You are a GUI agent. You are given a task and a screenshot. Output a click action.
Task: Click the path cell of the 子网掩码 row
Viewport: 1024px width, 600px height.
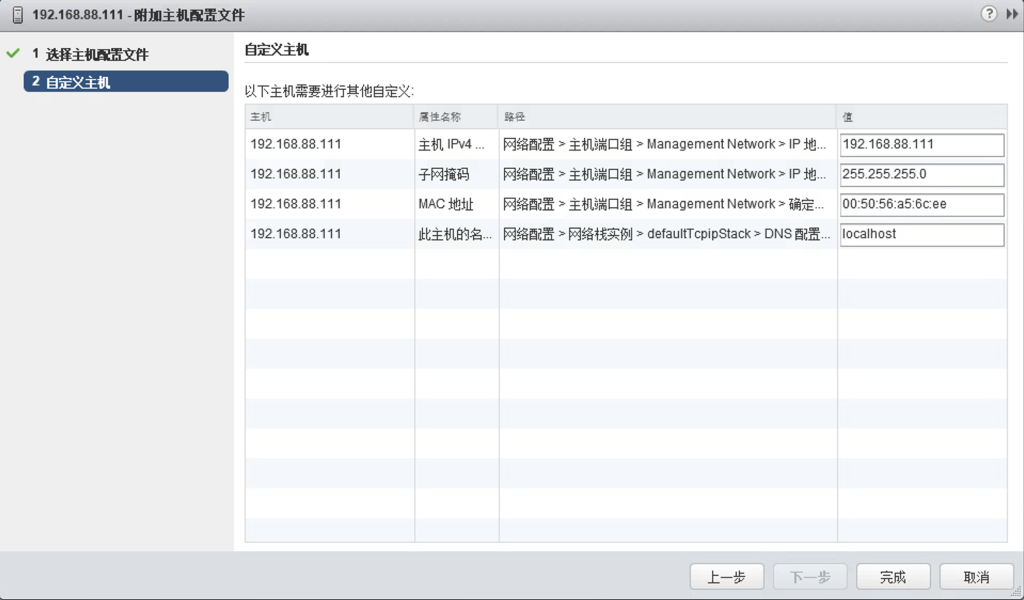click(668, 174)
